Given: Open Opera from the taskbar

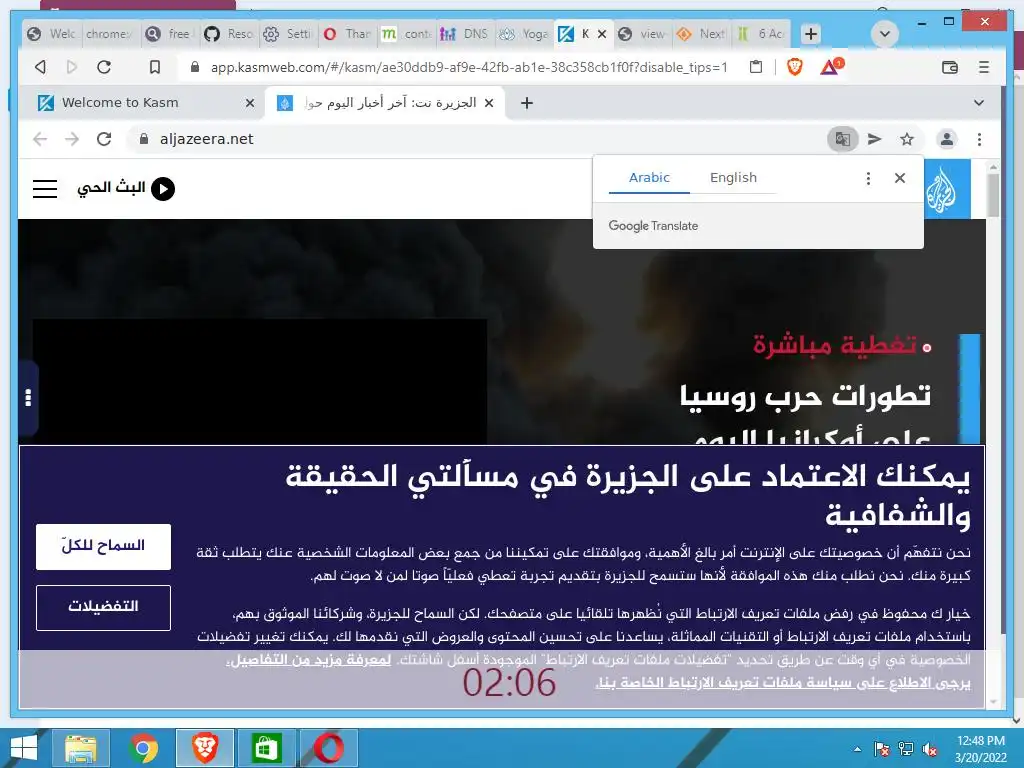Looking at the screenshot, I should [x=328, y=748].
